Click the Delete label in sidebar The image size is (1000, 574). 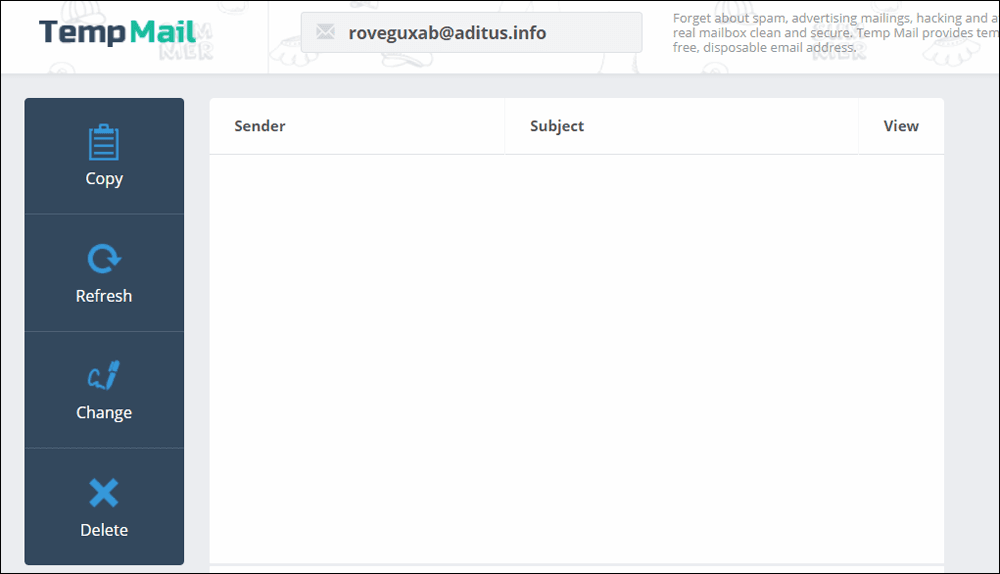[x=104, y=530]
